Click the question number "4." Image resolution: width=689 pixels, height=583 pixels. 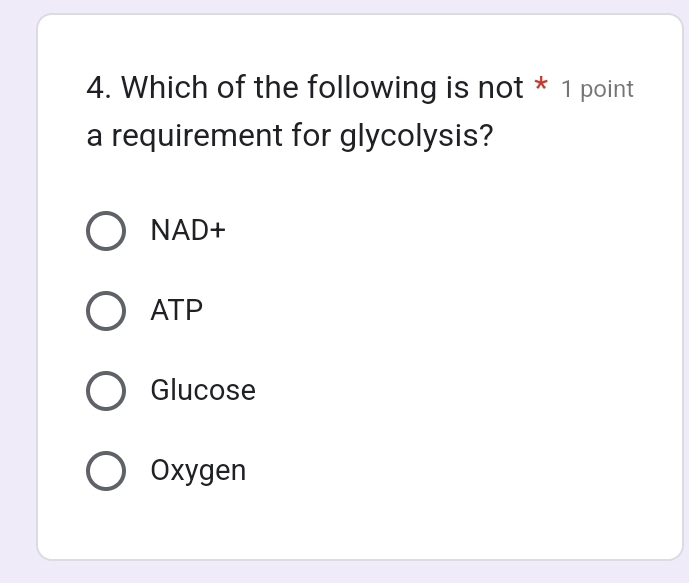(99, 89)
